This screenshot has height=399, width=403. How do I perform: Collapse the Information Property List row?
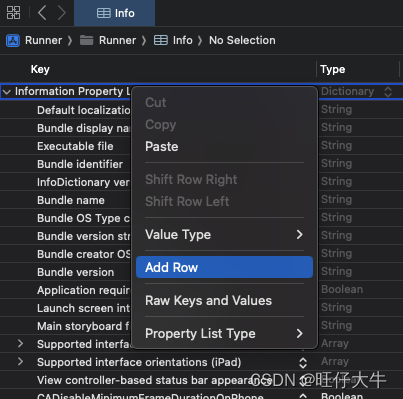pos(7,91)
